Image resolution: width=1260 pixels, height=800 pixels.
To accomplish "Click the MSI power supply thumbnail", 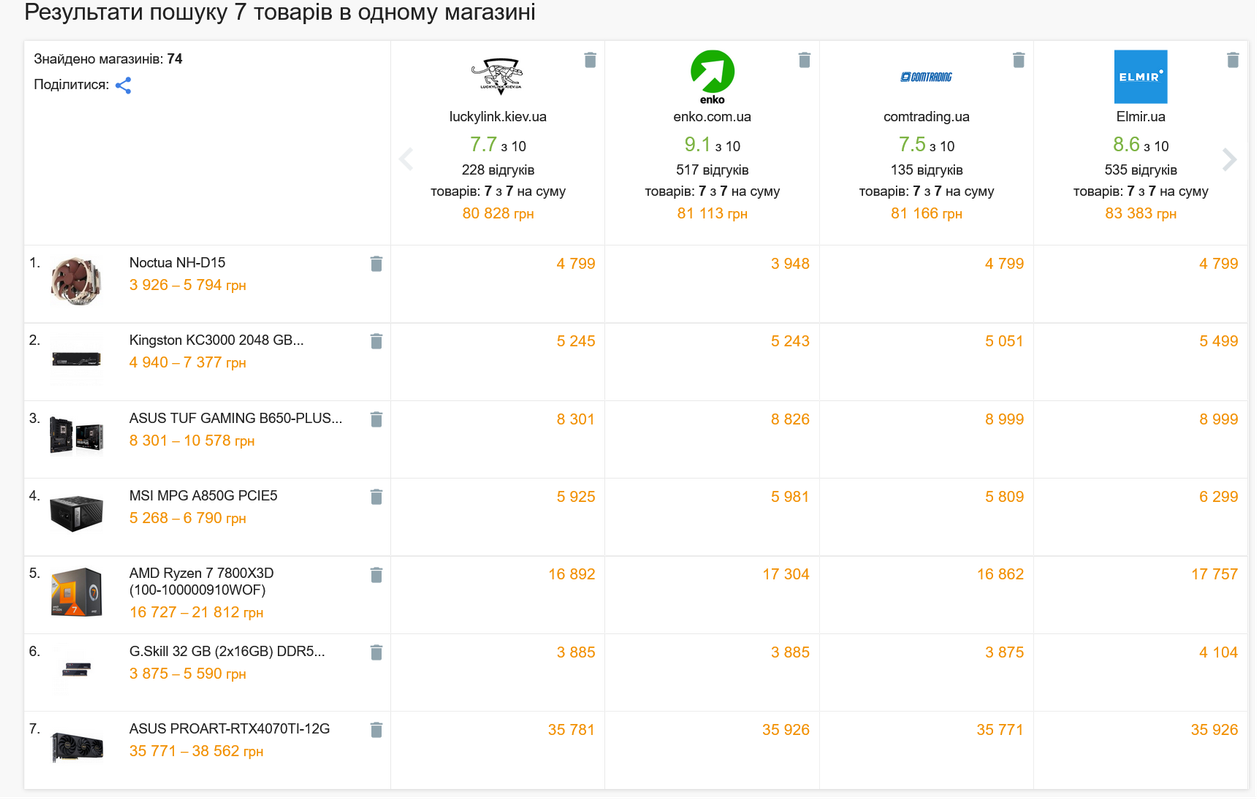I will (x=77, y=514).
